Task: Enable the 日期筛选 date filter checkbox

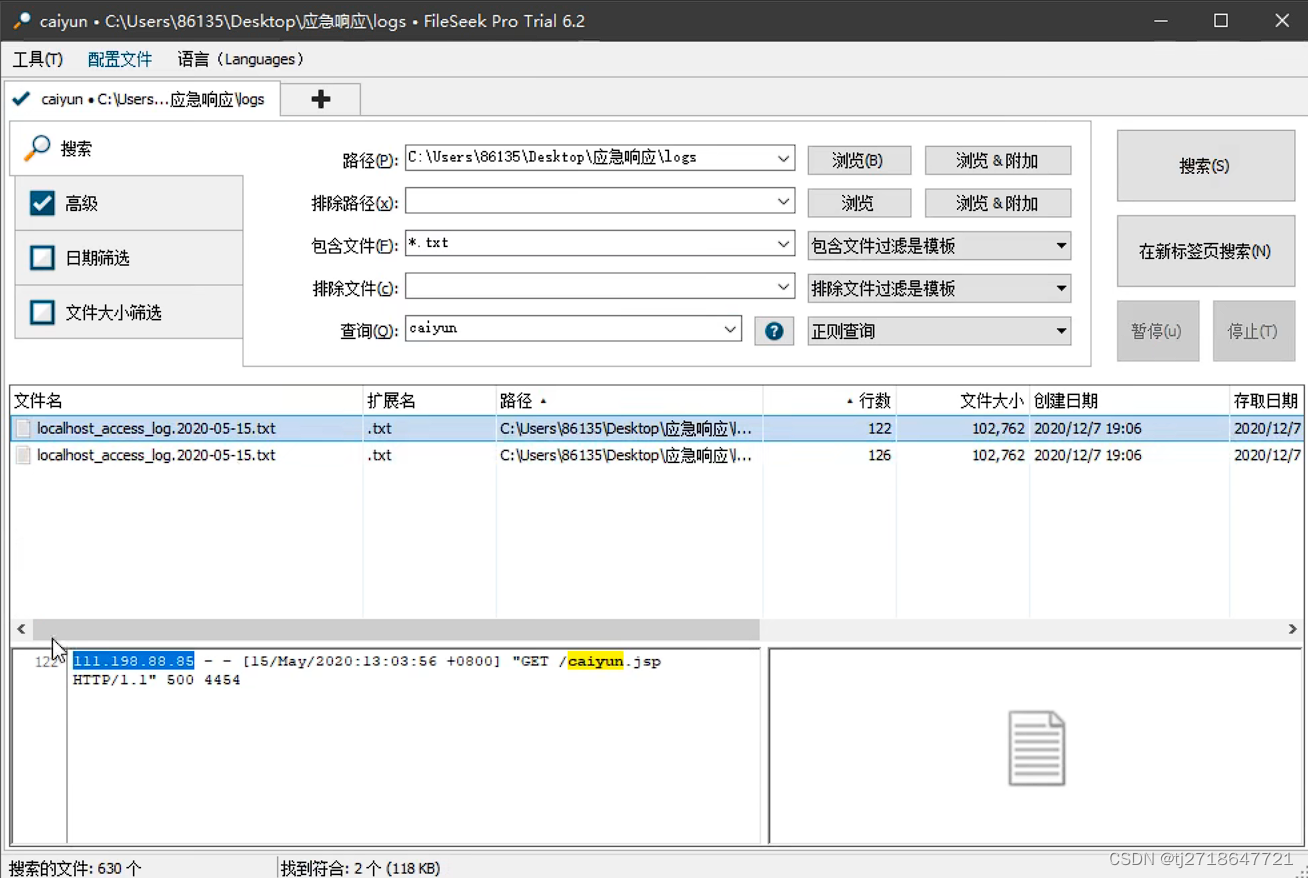Action: [x=41, y=257]
